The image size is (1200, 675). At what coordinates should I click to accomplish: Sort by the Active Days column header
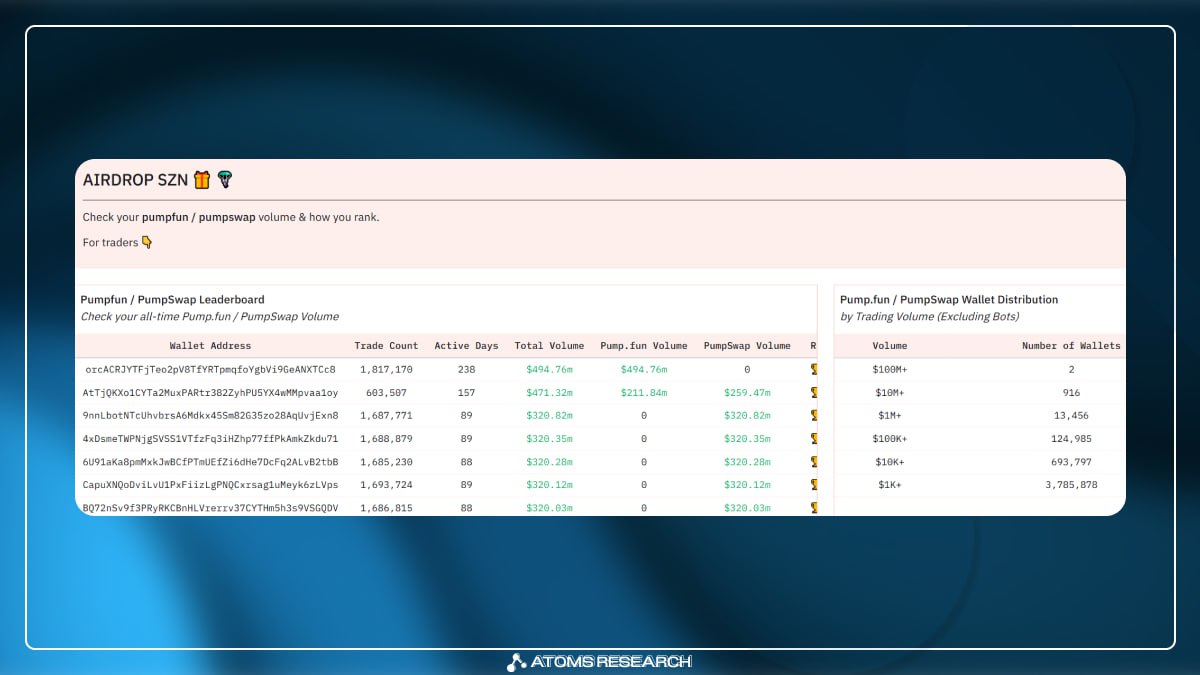466,346
